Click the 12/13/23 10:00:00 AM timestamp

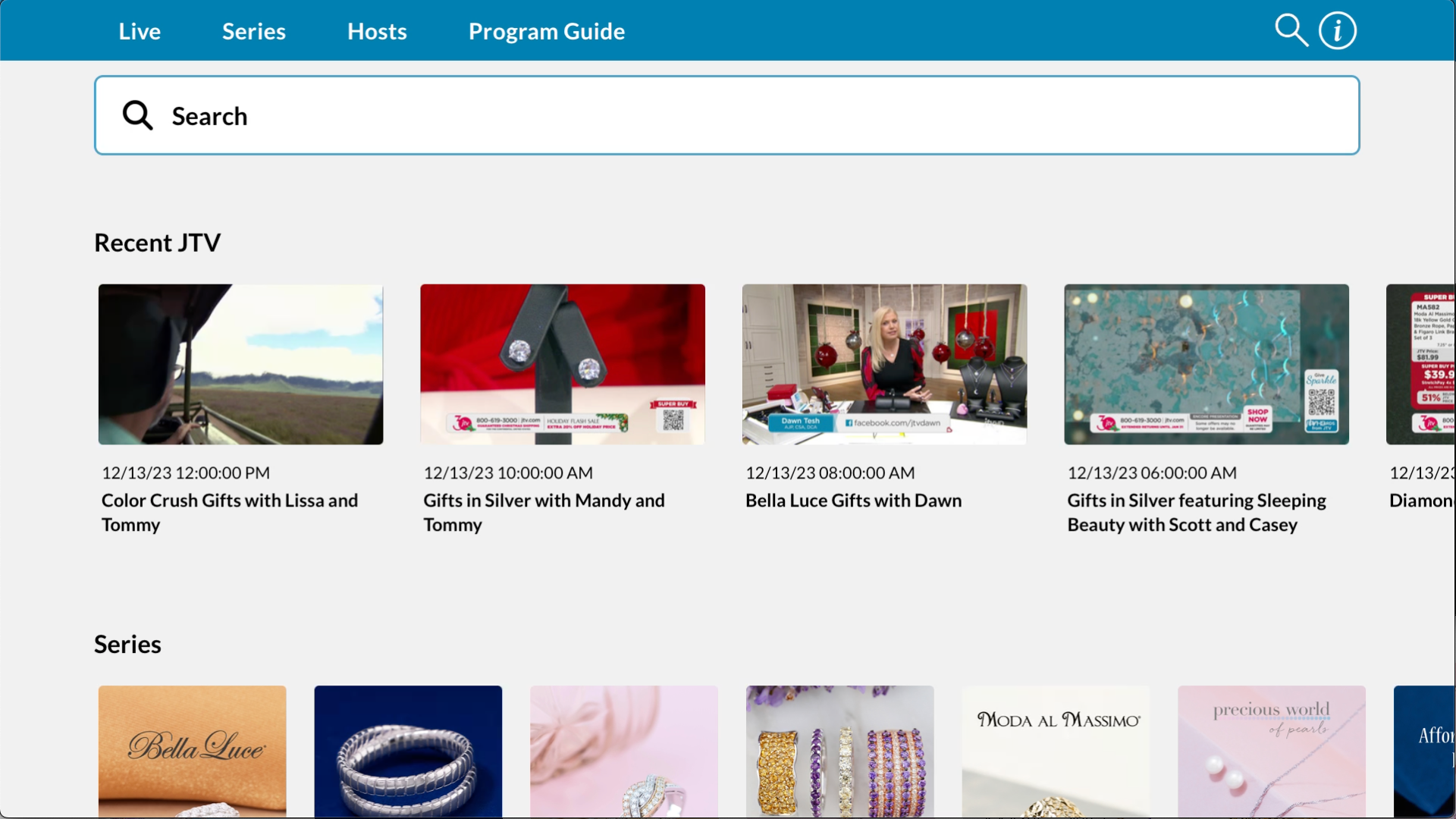coord(508,473)
